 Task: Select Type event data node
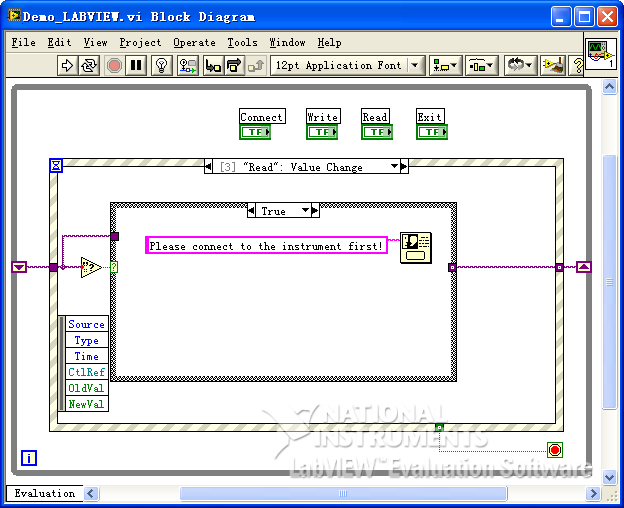point(86,340)
